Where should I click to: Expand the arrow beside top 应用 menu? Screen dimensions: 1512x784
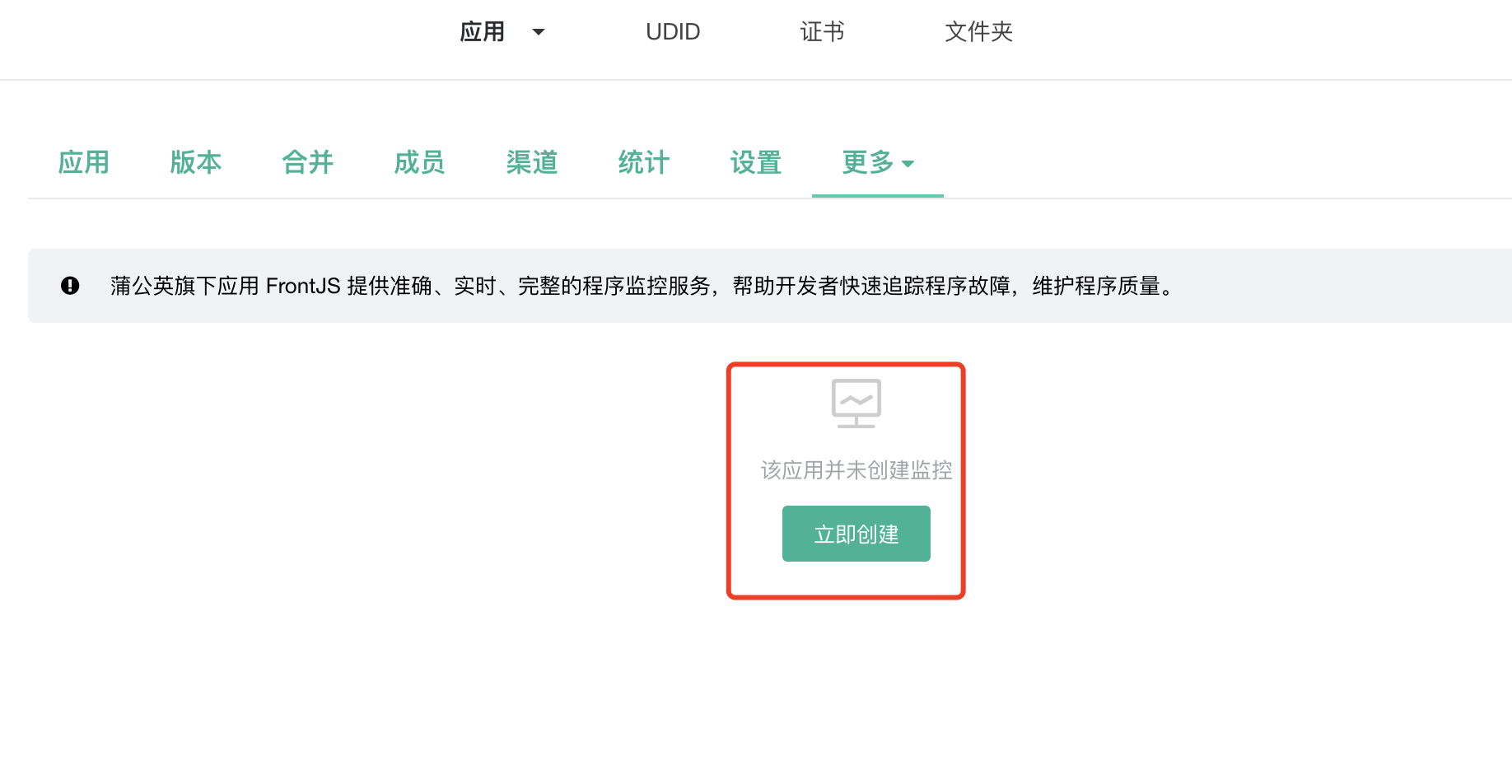[x=539, y=32]
